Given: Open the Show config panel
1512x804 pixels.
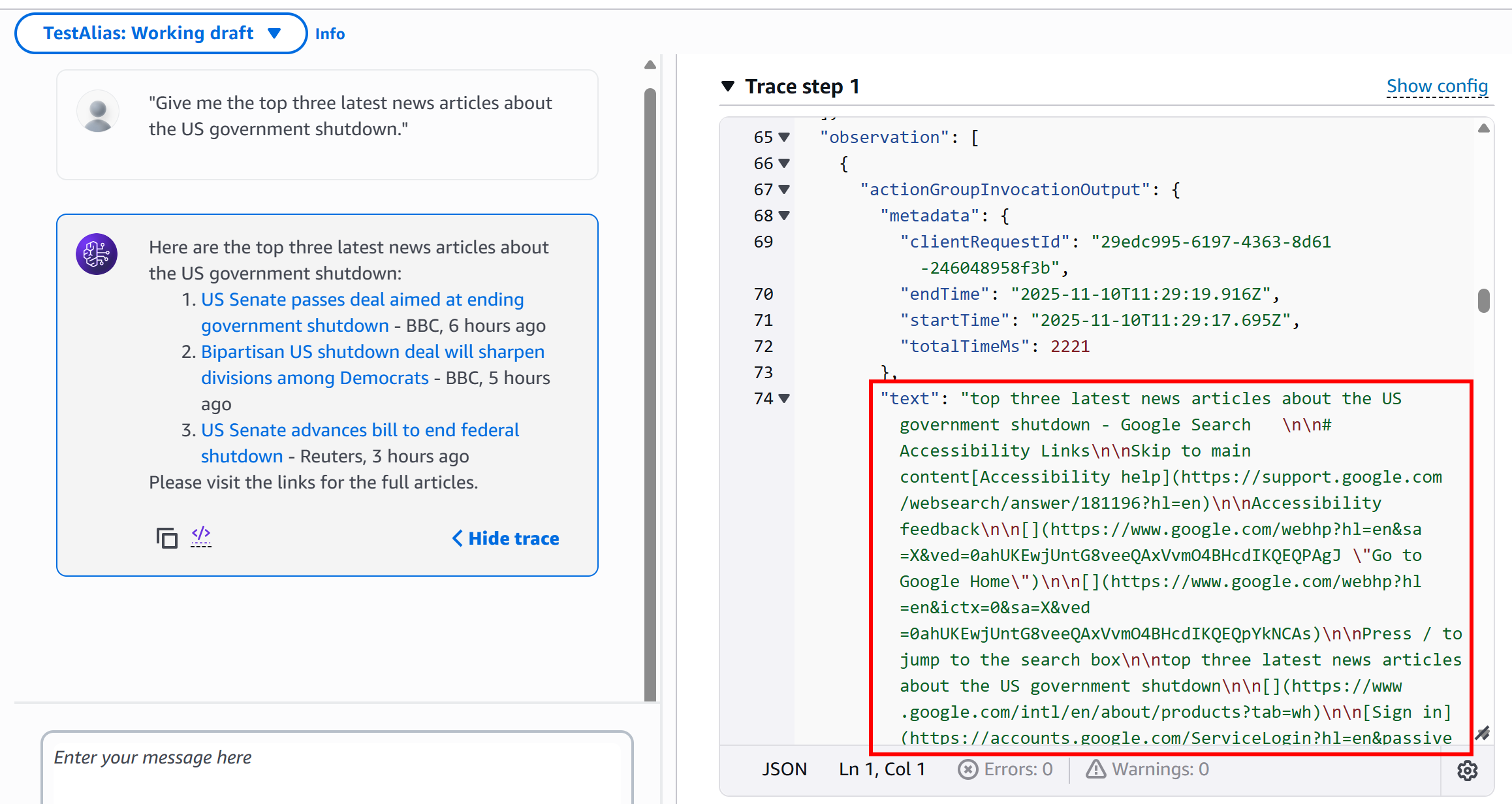Looking at the screenshot, I should pos(1437,86).
